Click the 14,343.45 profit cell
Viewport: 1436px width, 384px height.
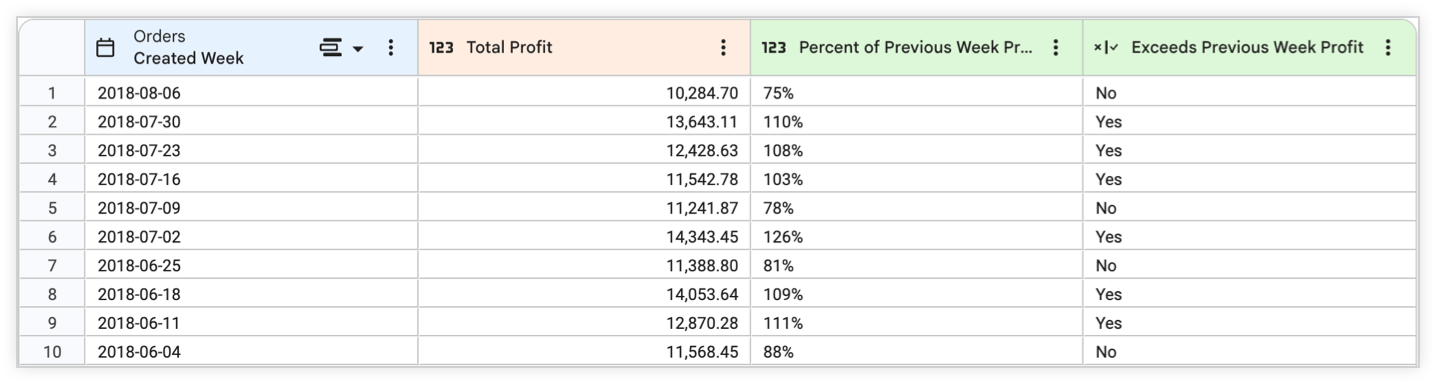(x=584, y=237)
